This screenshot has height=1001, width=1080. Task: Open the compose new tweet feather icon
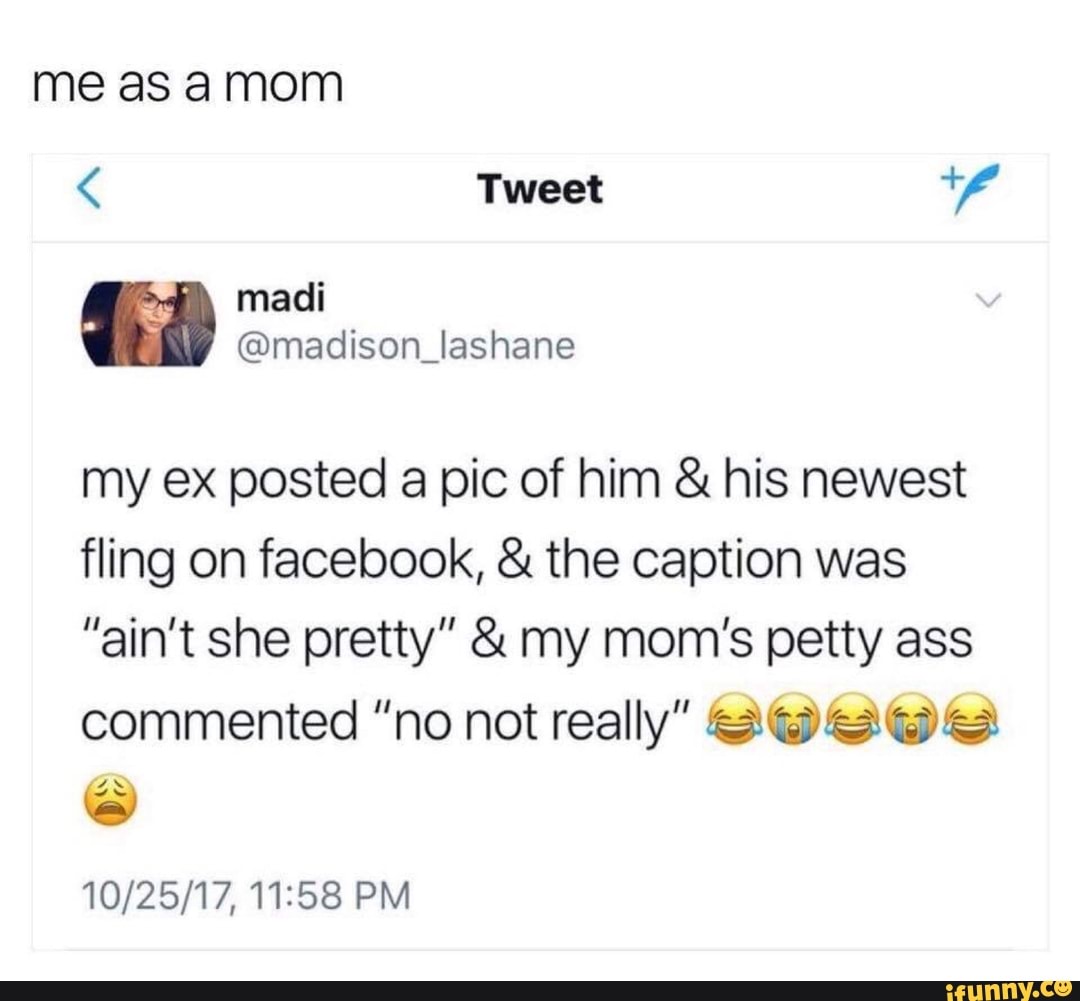[x=970, y=188]
